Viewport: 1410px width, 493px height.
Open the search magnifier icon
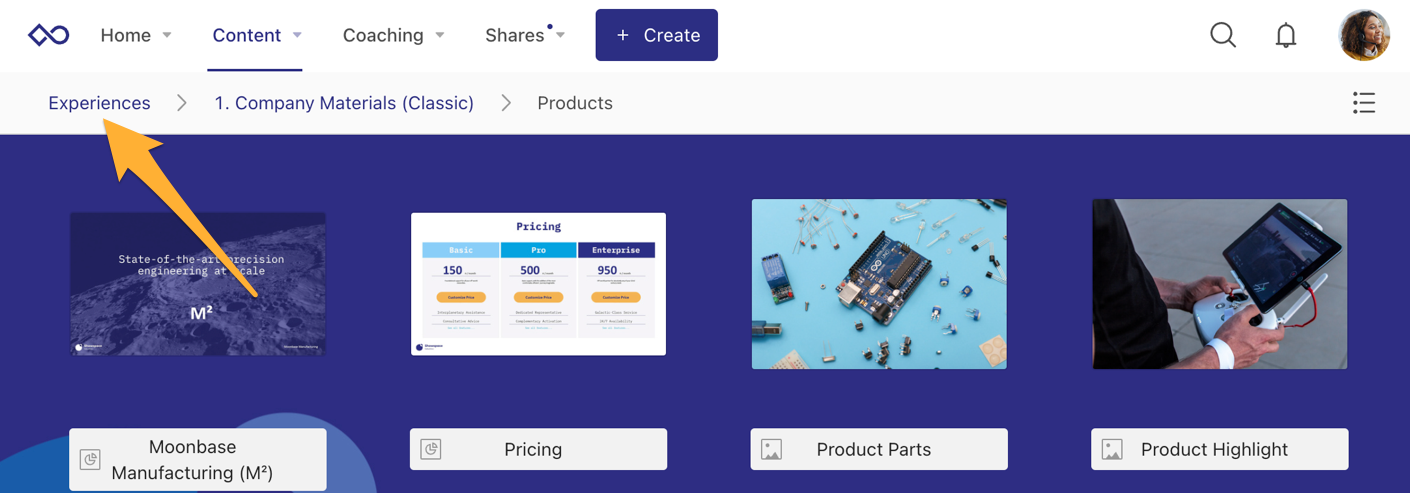[1223, 35]
